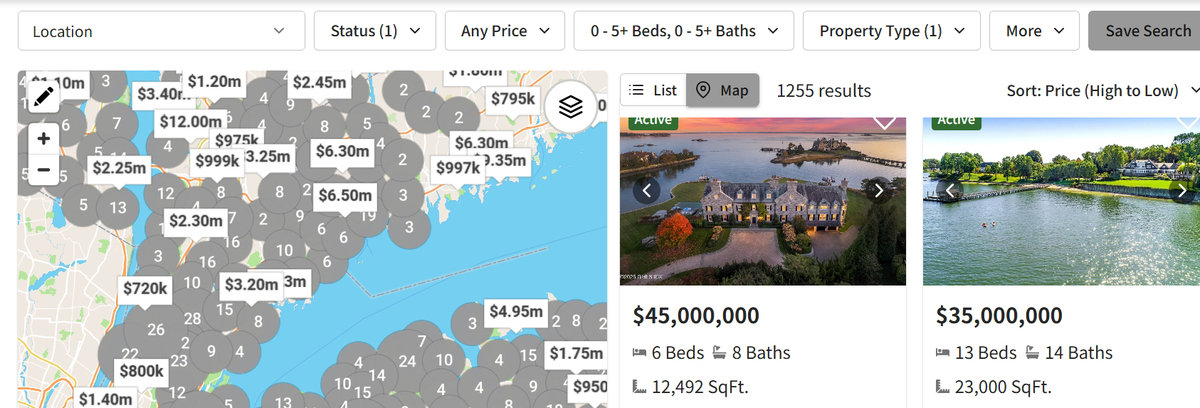Select the pencil draw tool on map
Viewport: 1200px width, 408px height.
click(43, 96)
